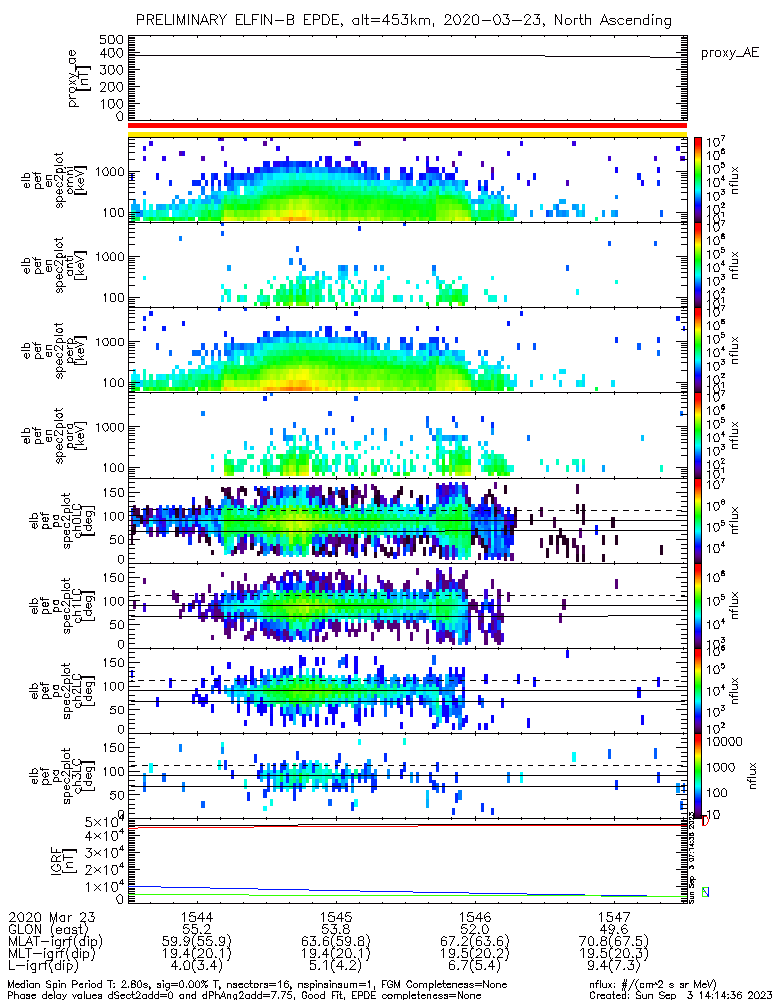Click the omni [keV] y-axis label
This screenshot has height=1000, width=775.
pos(52,180)
